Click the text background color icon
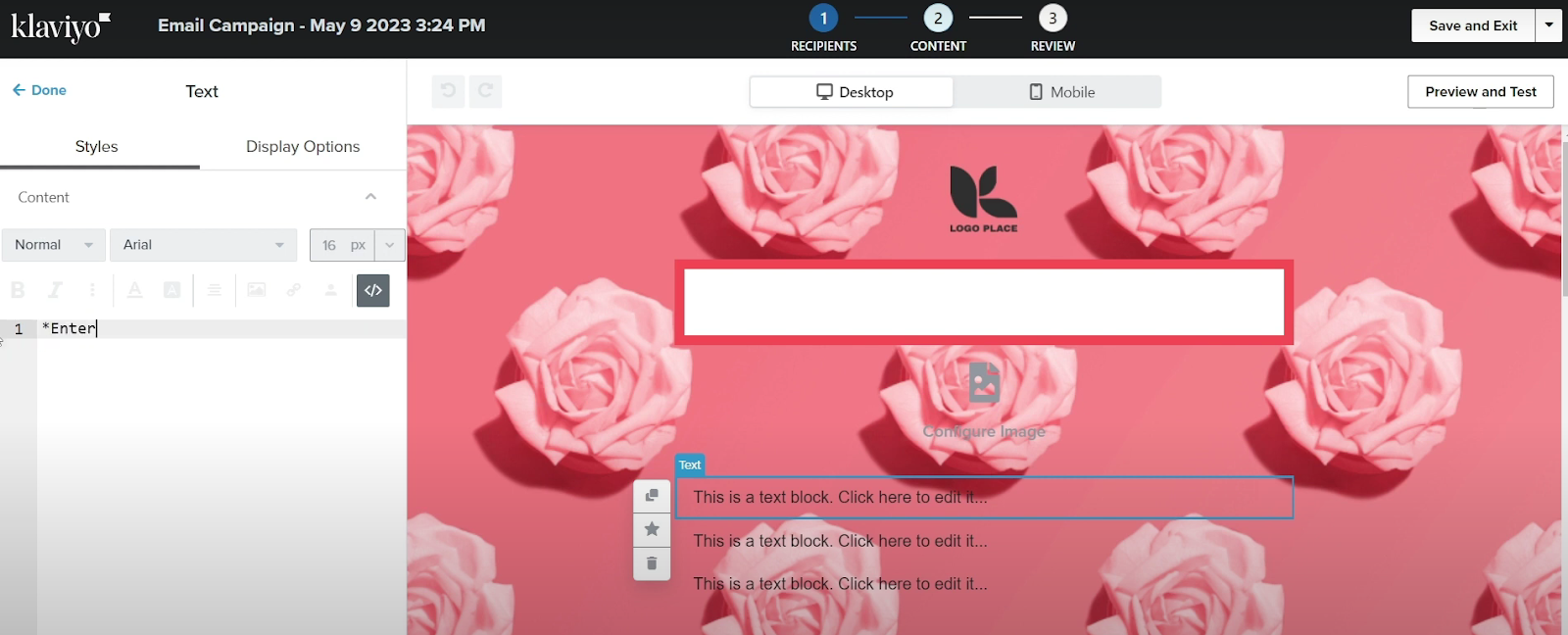The width and height of the screenshot is (1568, 635). click(171, 290)
